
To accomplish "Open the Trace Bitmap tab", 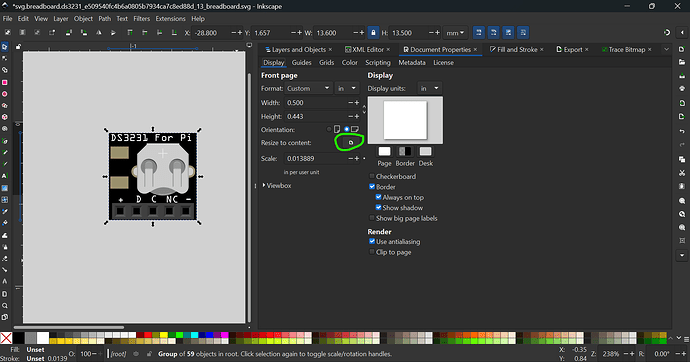I will (626, 50).
